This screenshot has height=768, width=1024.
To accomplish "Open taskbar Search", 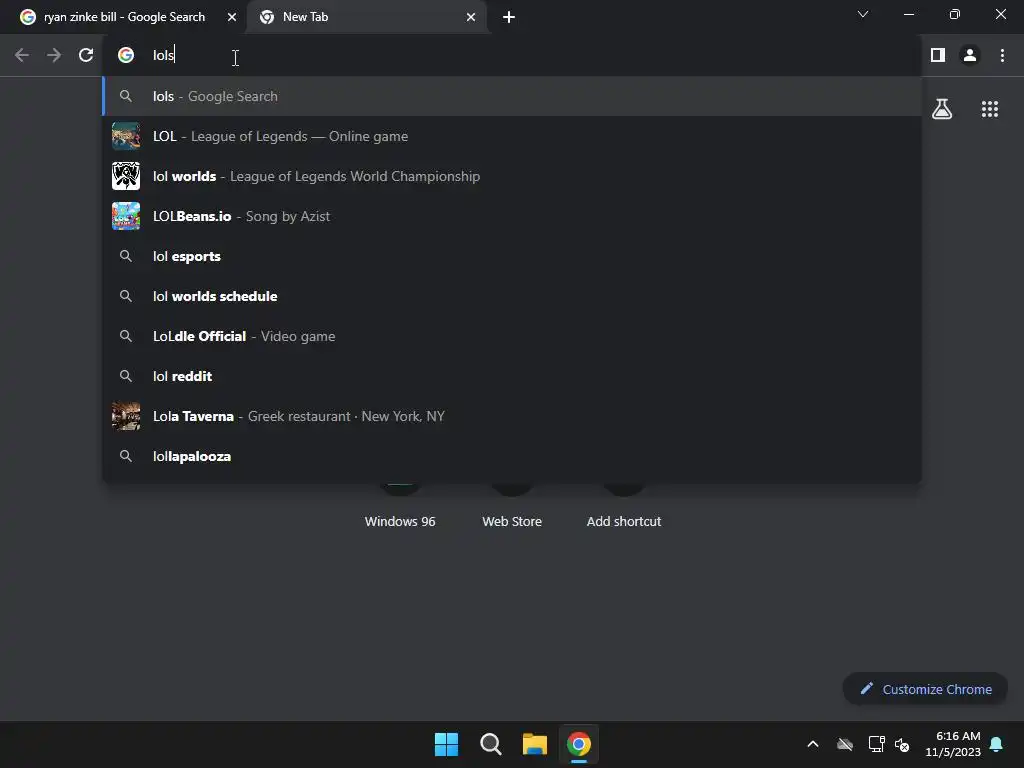I will click(490, 744).
